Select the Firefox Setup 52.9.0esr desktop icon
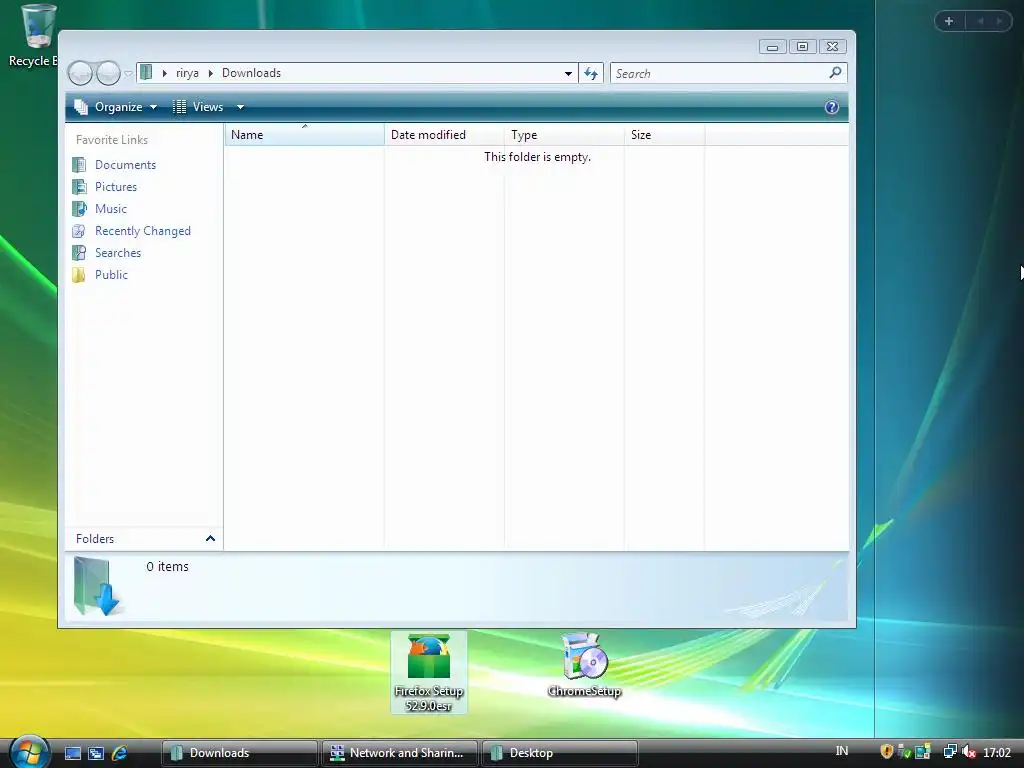The width and height of the screenshot is (1024, 768). pos(428,673)
